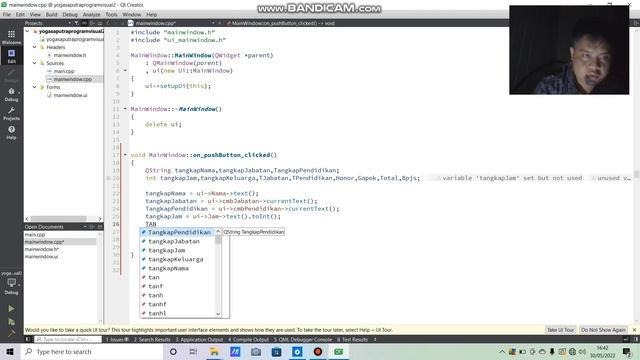Click the filter tree icon in Projects panel

tap(76, 23)
